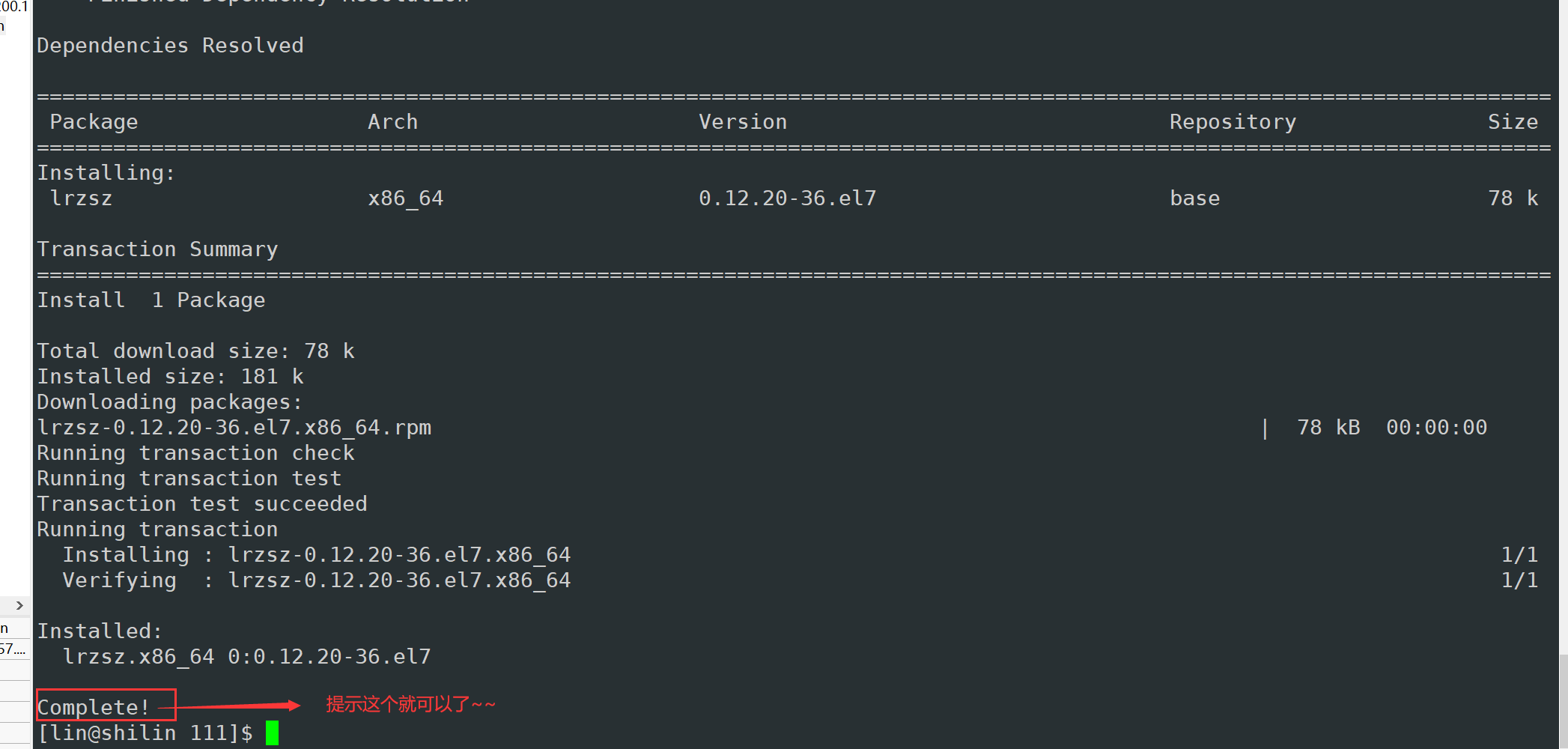The image size is (1568, 749).
Task: Click the Transaction test succeeded line
Action: 202,504
